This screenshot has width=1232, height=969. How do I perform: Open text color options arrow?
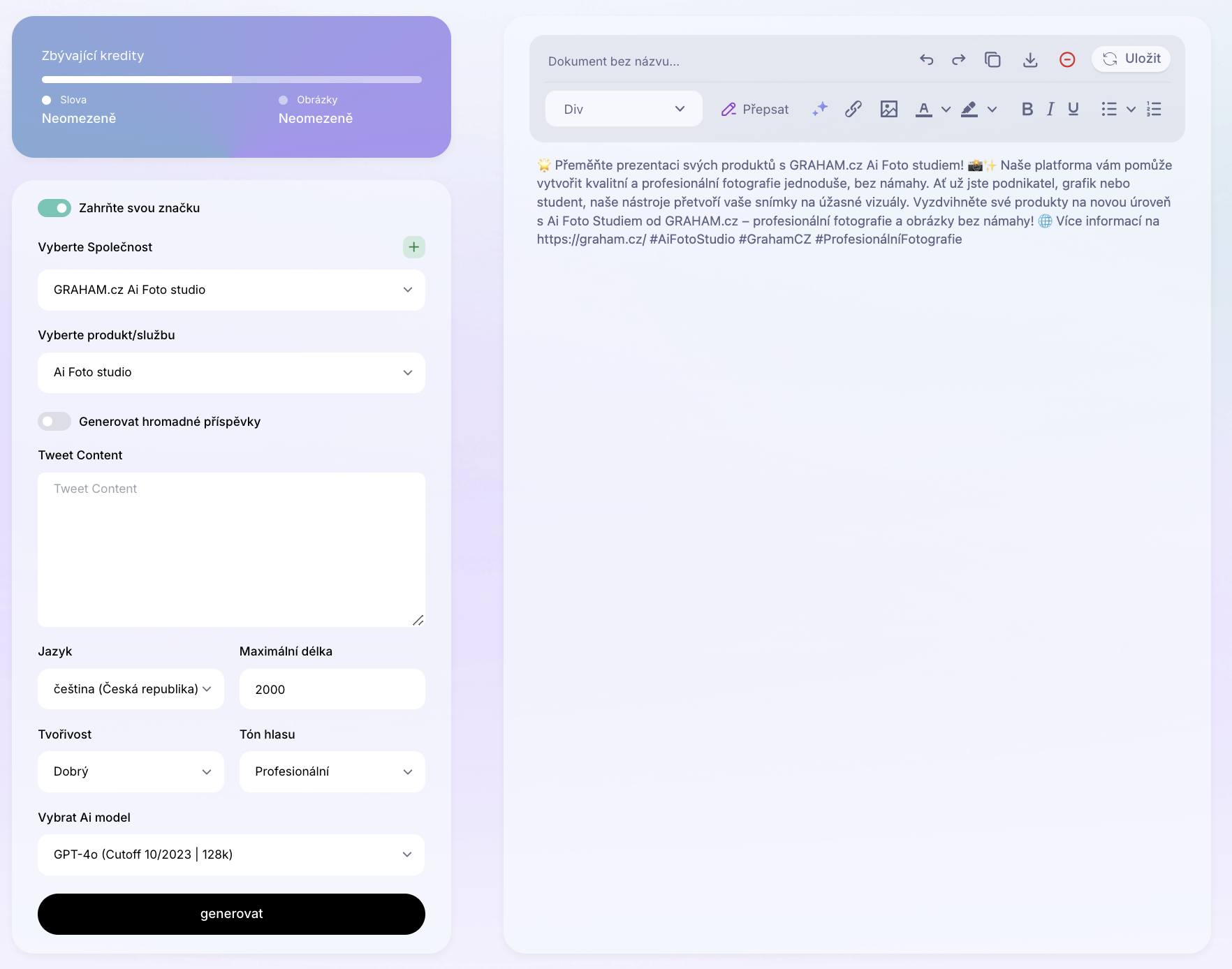946,109
